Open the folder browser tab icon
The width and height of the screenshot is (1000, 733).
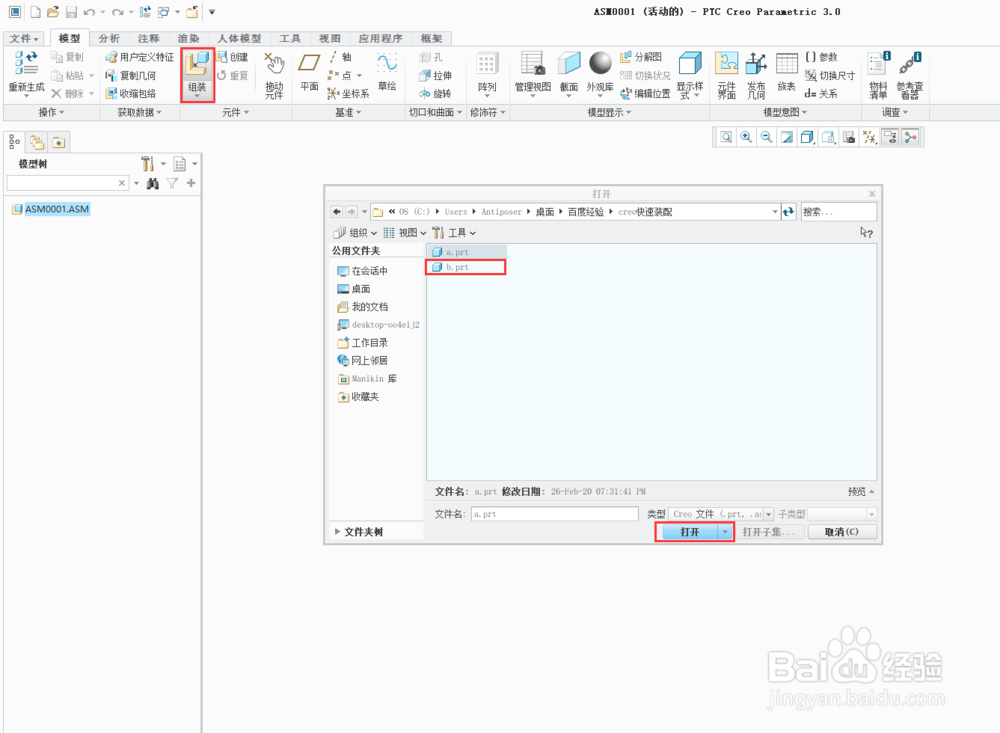coord(37,142)
